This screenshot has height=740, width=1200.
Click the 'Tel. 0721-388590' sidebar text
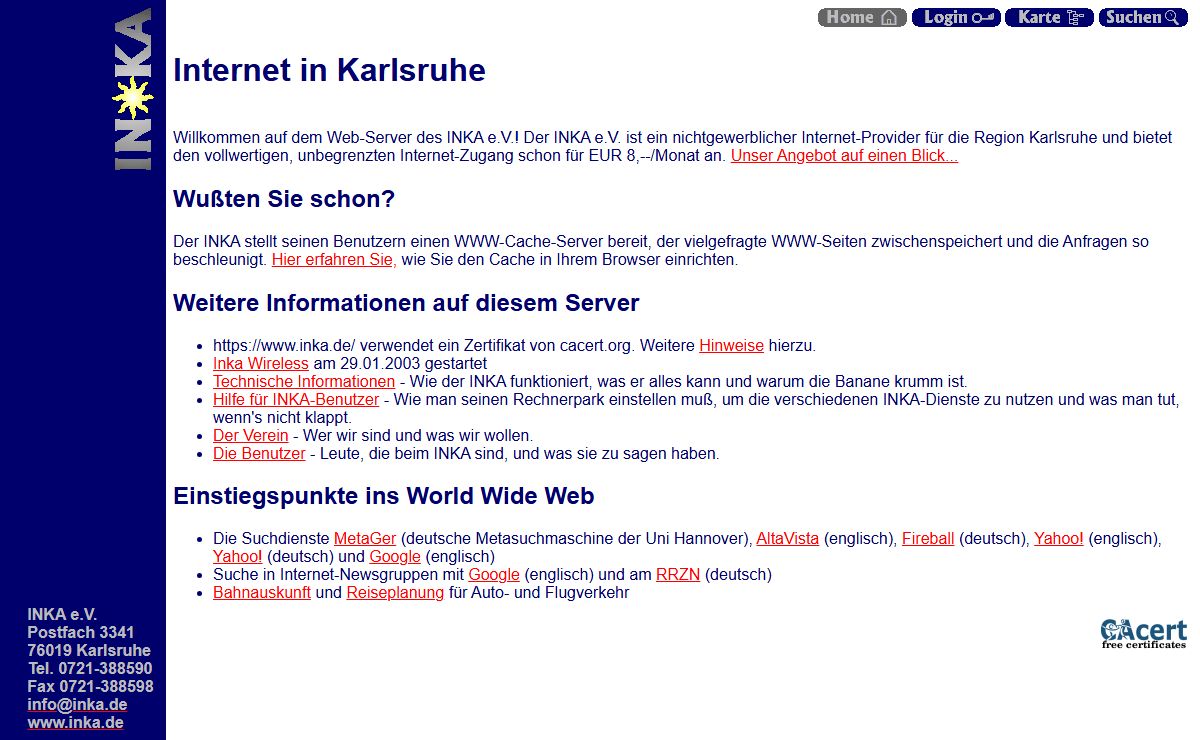point(90,669)
